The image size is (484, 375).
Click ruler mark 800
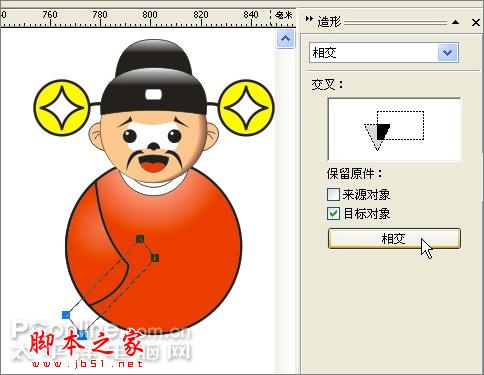click(x=150, y=15)
